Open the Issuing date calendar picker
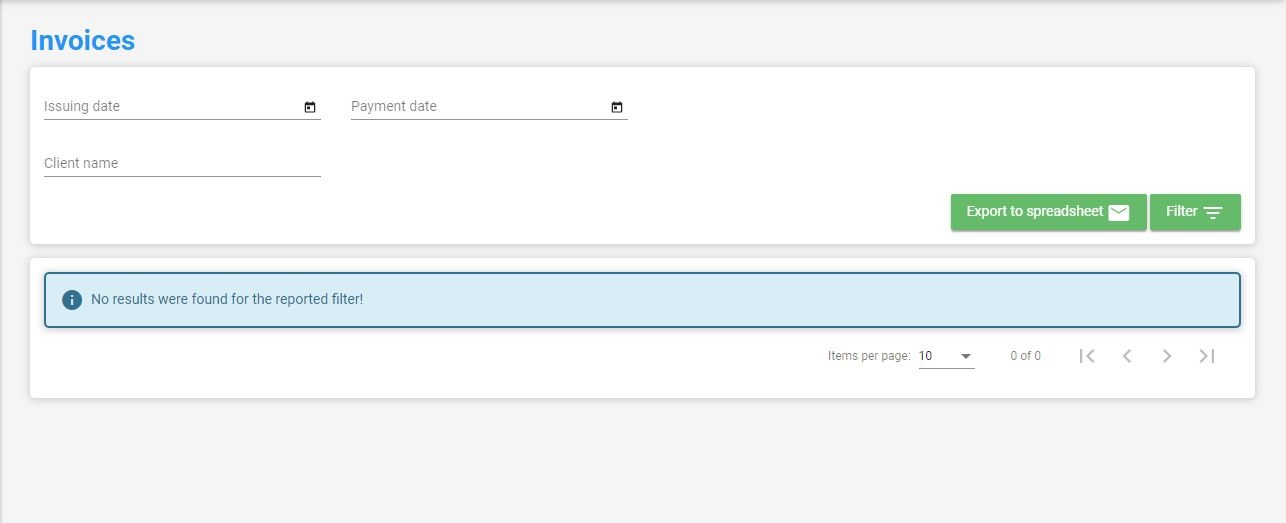The width and height of the screenshot is (1286, 523). point(310,107)
